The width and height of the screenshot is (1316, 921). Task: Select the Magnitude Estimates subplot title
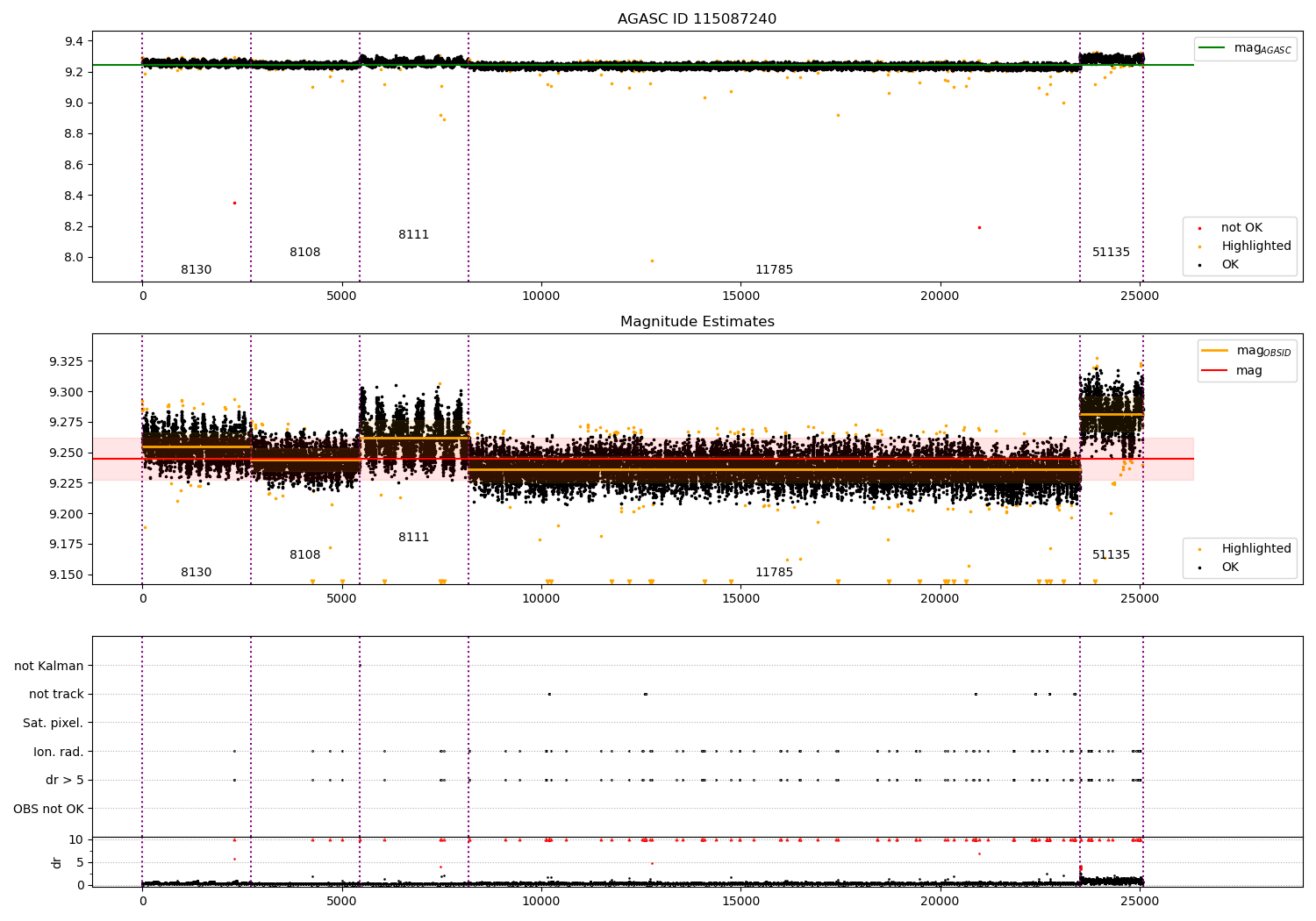click(697, 322)
